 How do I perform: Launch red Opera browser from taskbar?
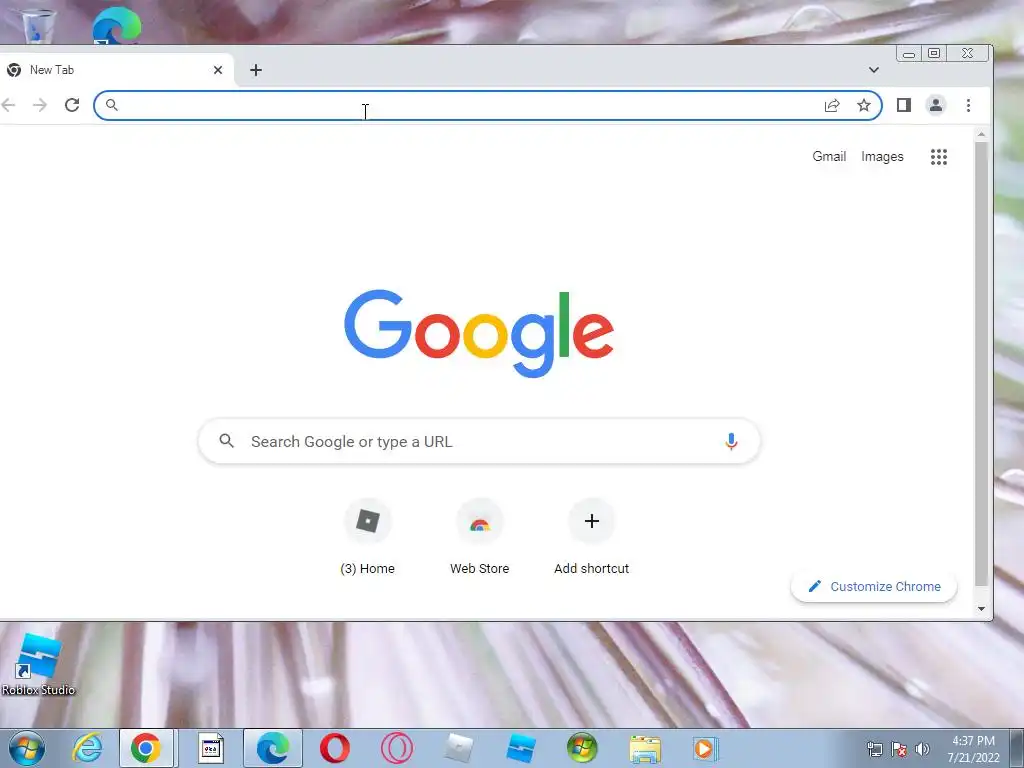(334, 748)
